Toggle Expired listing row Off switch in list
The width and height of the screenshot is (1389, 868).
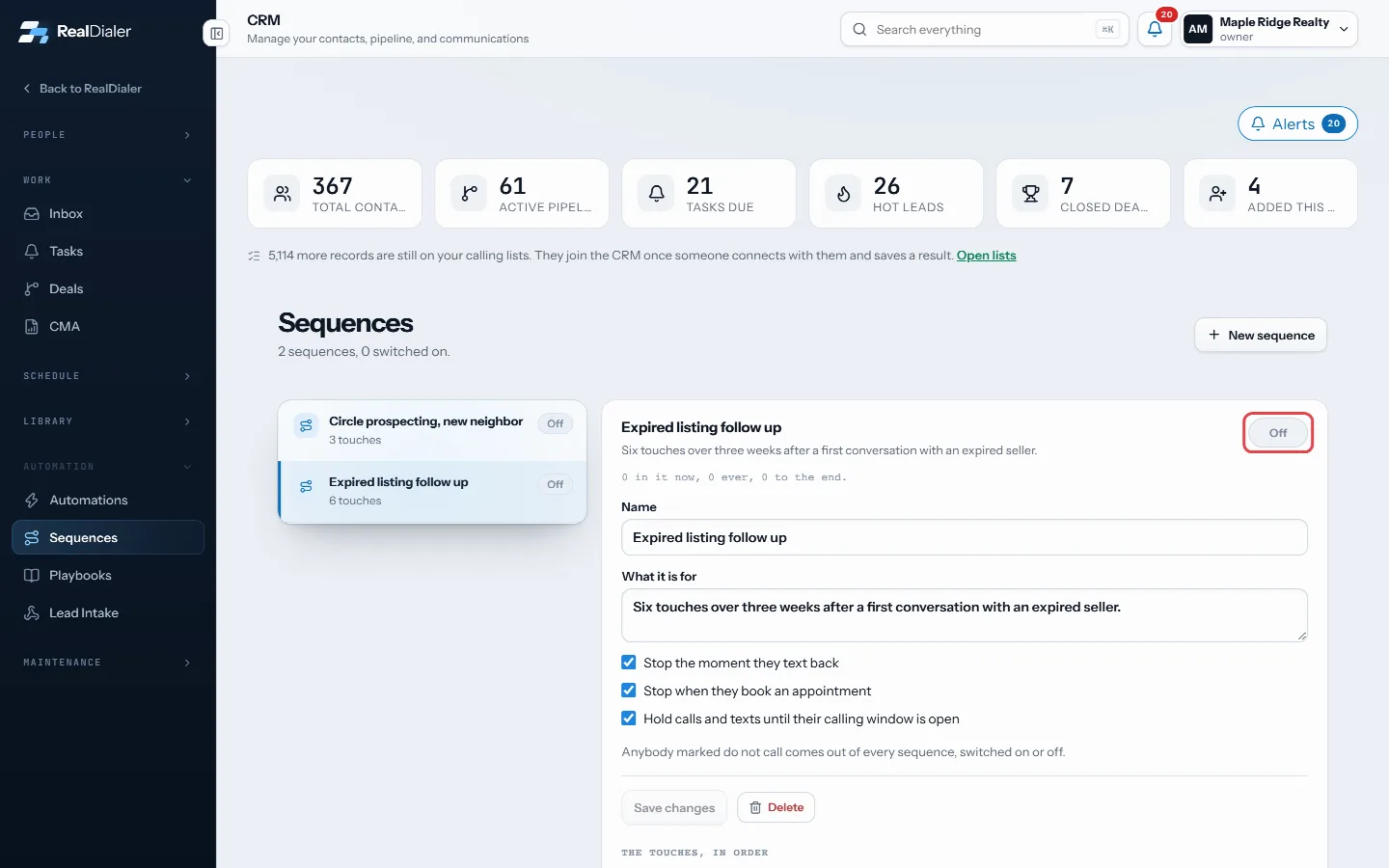pos(556,484)
